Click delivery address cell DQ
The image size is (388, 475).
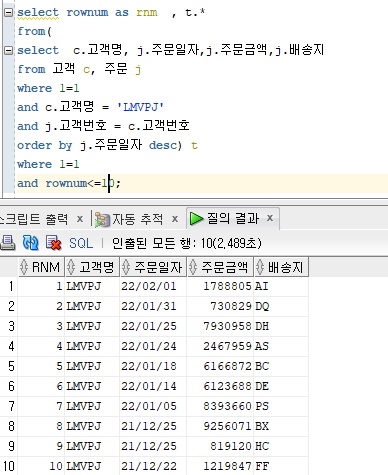tap(281, 306)
